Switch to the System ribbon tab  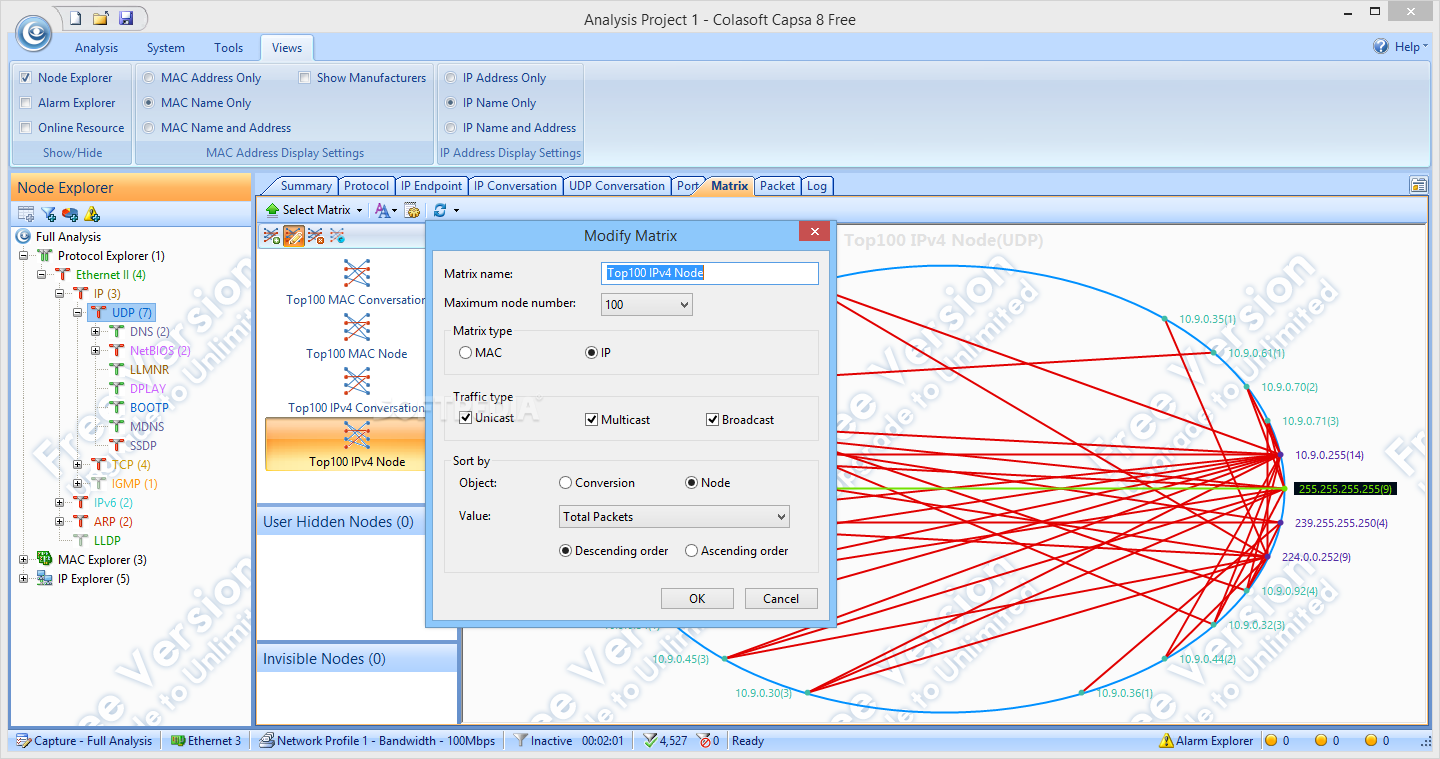tap(165, 47)
